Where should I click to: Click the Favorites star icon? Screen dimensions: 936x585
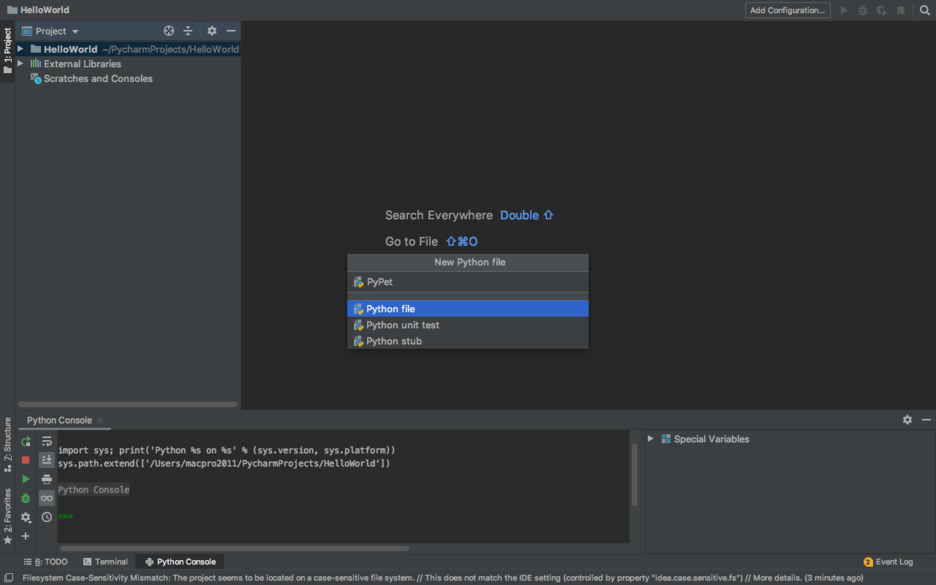pyautogui.click(x=8, y=540)
